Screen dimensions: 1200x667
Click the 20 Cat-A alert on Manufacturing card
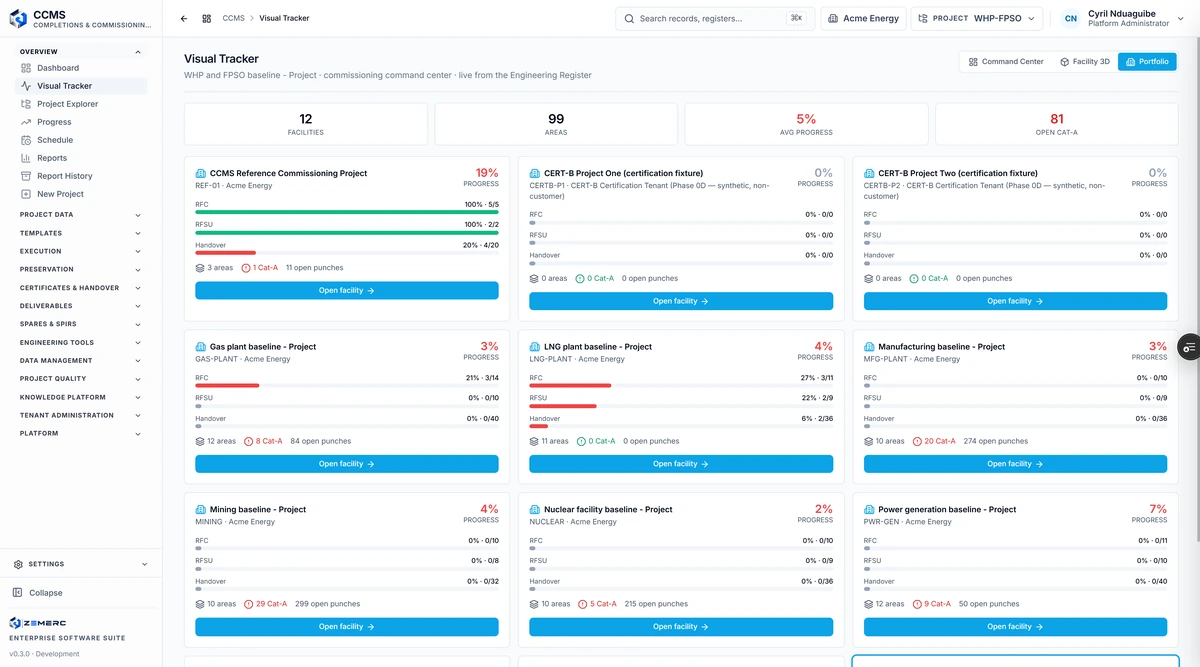tap(934, 441)
